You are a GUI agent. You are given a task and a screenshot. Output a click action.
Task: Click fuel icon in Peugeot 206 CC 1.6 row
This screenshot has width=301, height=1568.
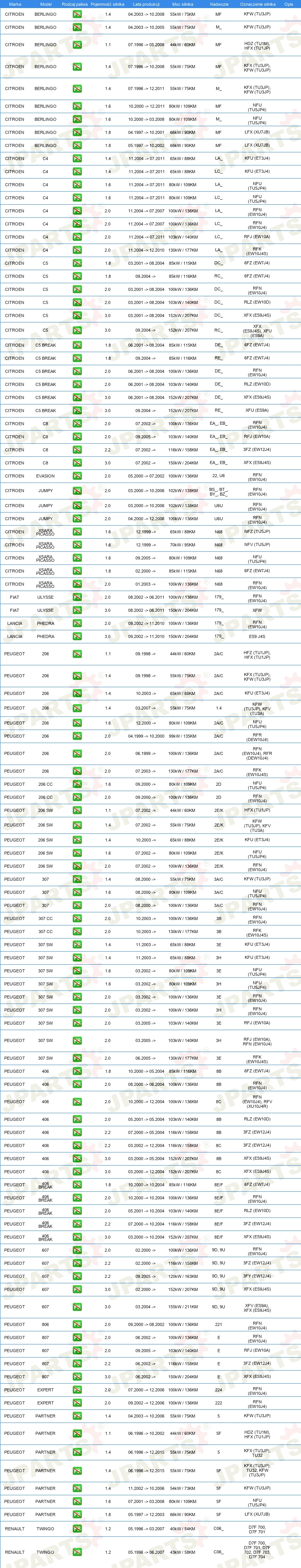click(77, 784)
